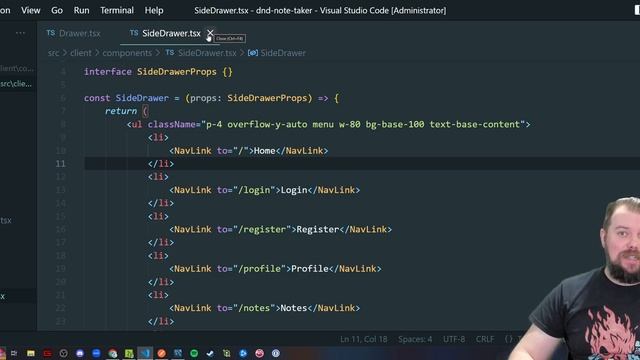This screenshot has width=640, height=360.
Task: Open Windows Task View in taskbar
Action: (x=14, y=353)
